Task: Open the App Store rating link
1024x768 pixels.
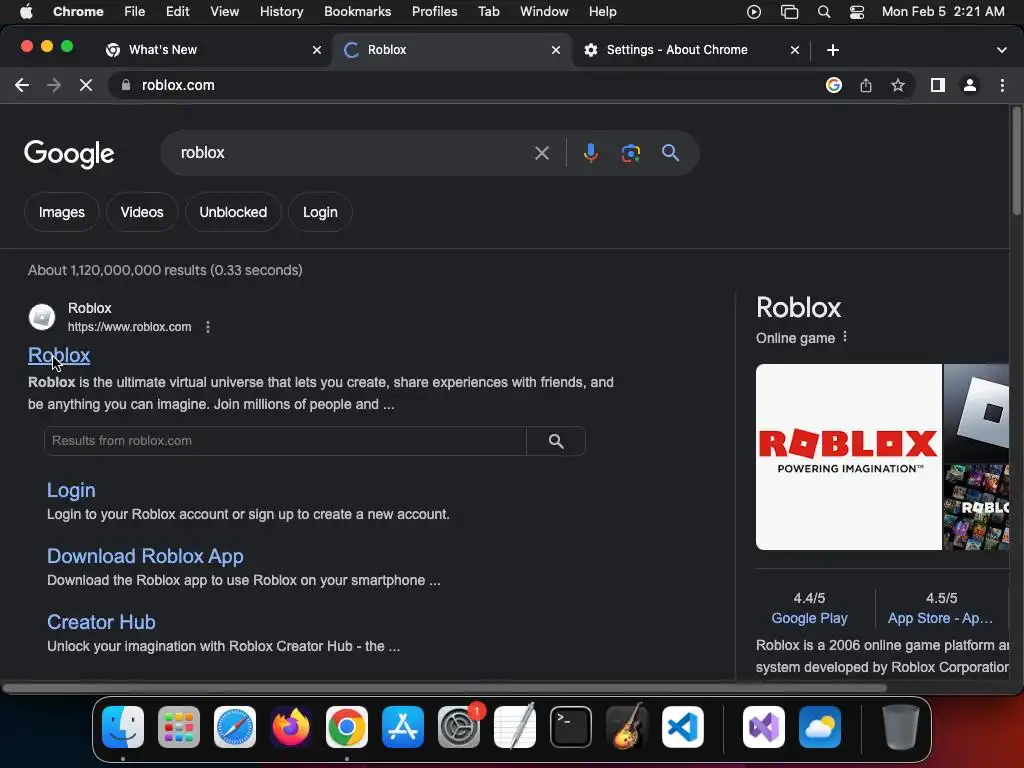Action: [x=940, y=618]
